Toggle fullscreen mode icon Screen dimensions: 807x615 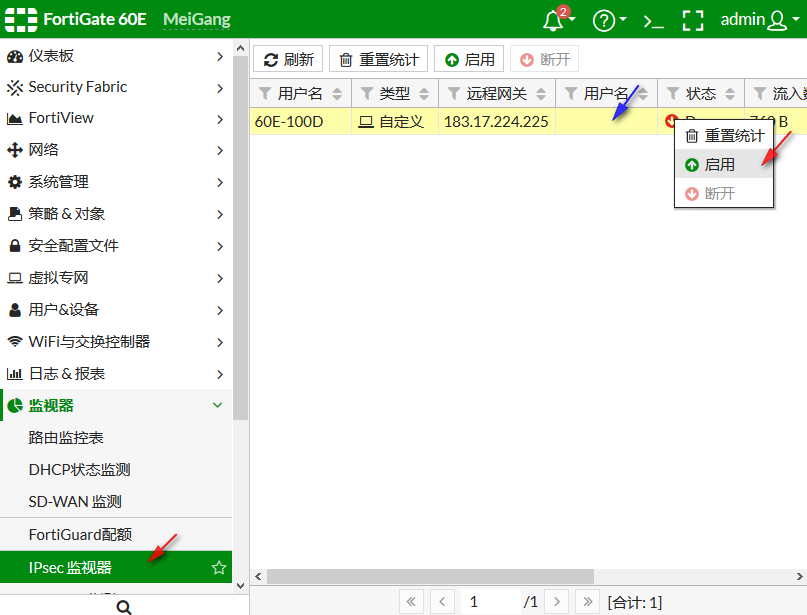point(693,21)
